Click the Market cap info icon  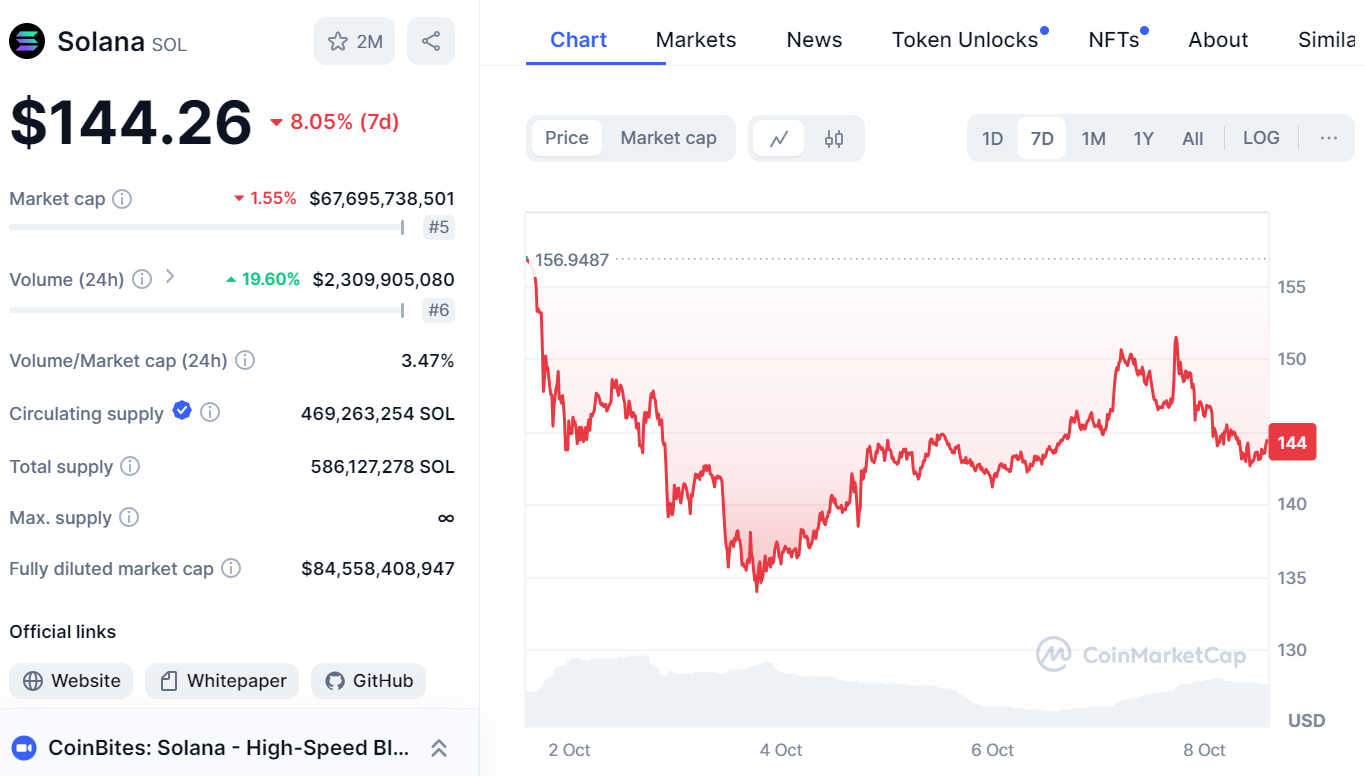click(x=121, y=198)
